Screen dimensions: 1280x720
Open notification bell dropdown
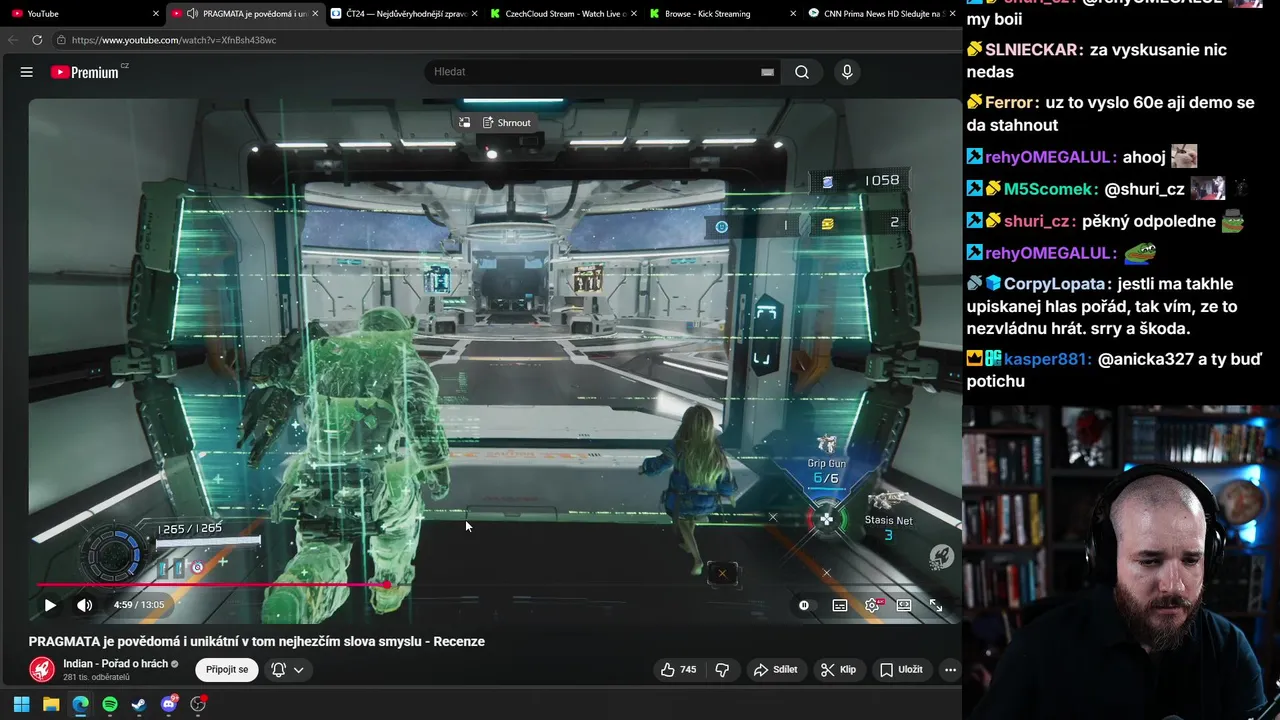click(x=288, y=670)
